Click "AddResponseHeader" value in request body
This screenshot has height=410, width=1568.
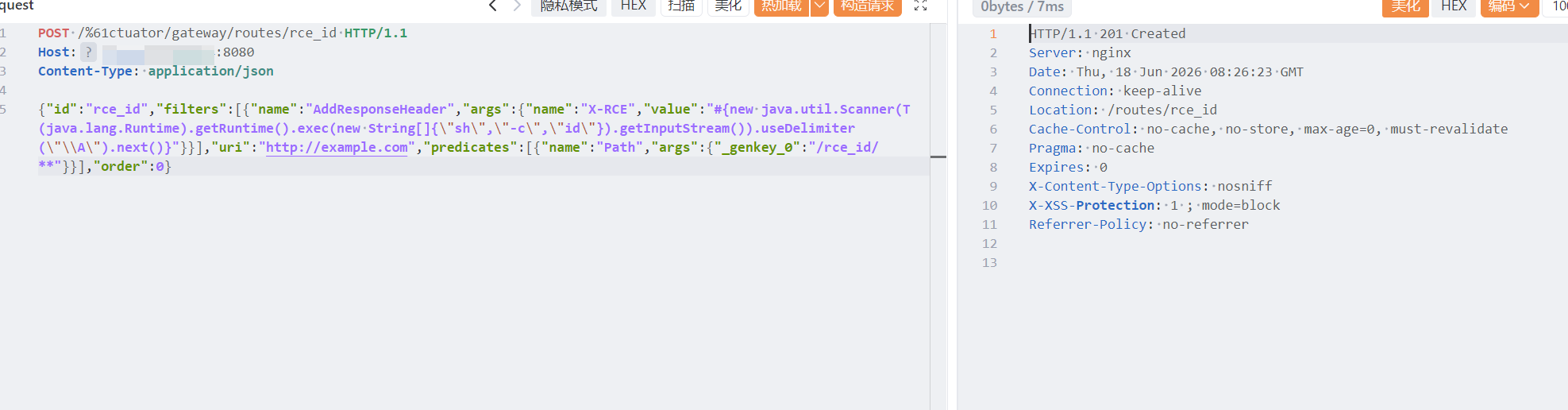[379, 110]
